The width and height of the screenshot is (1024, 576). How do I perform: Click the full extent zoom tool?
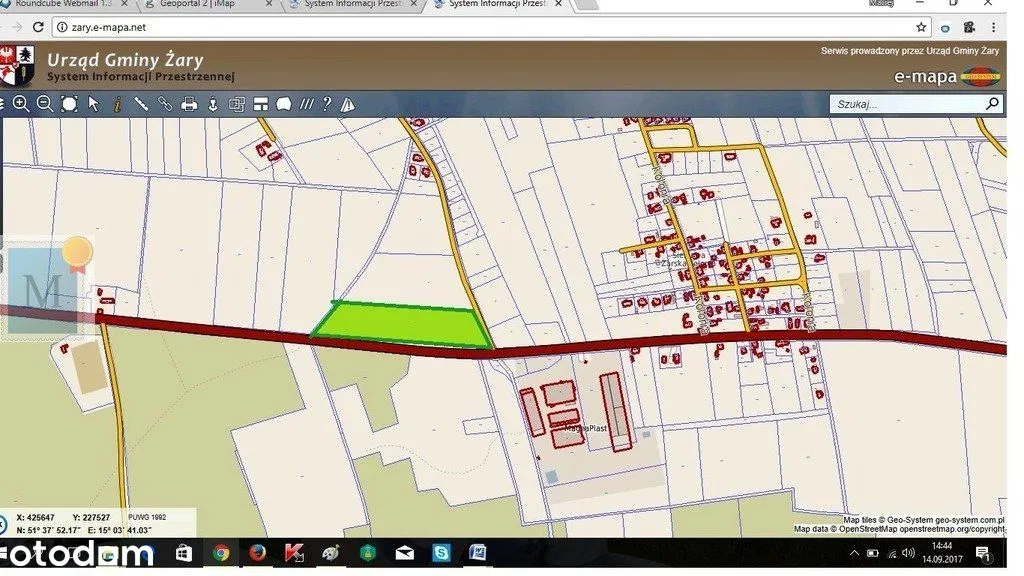(x=69, y=104)
